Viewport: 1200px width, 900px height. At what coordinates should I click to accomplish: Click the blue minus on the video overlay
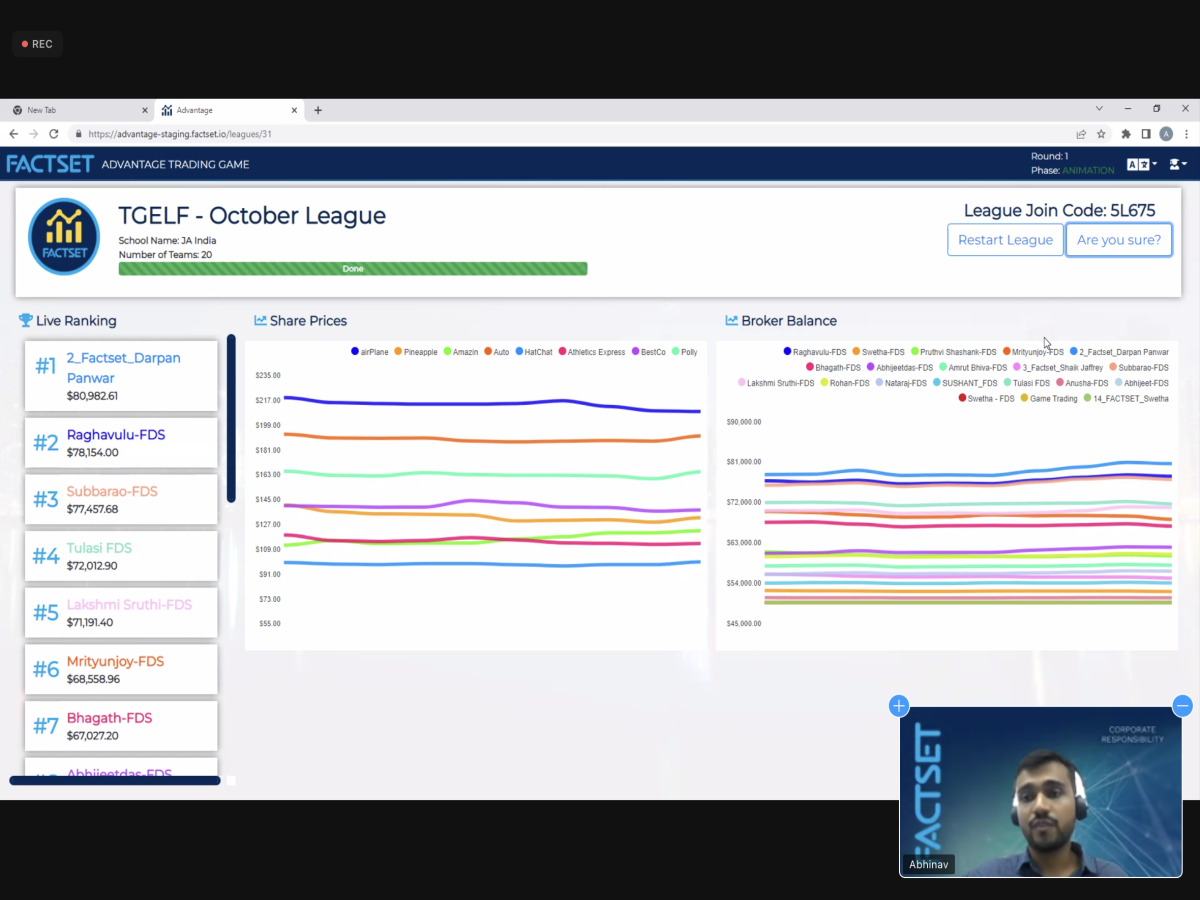[x=1182, y=706]
